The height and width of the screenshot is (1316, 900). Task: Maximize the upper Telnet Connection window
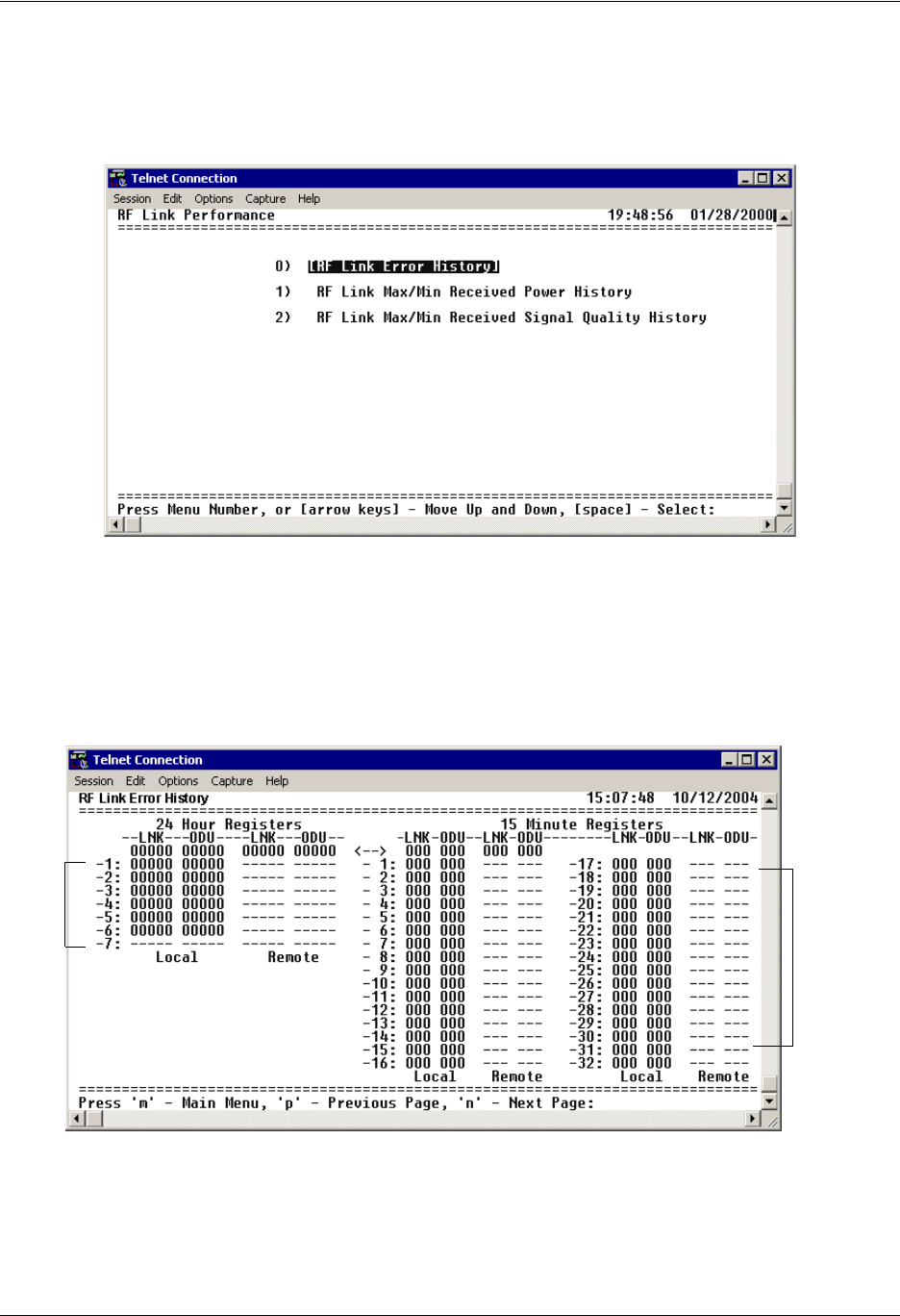(762, 178)
